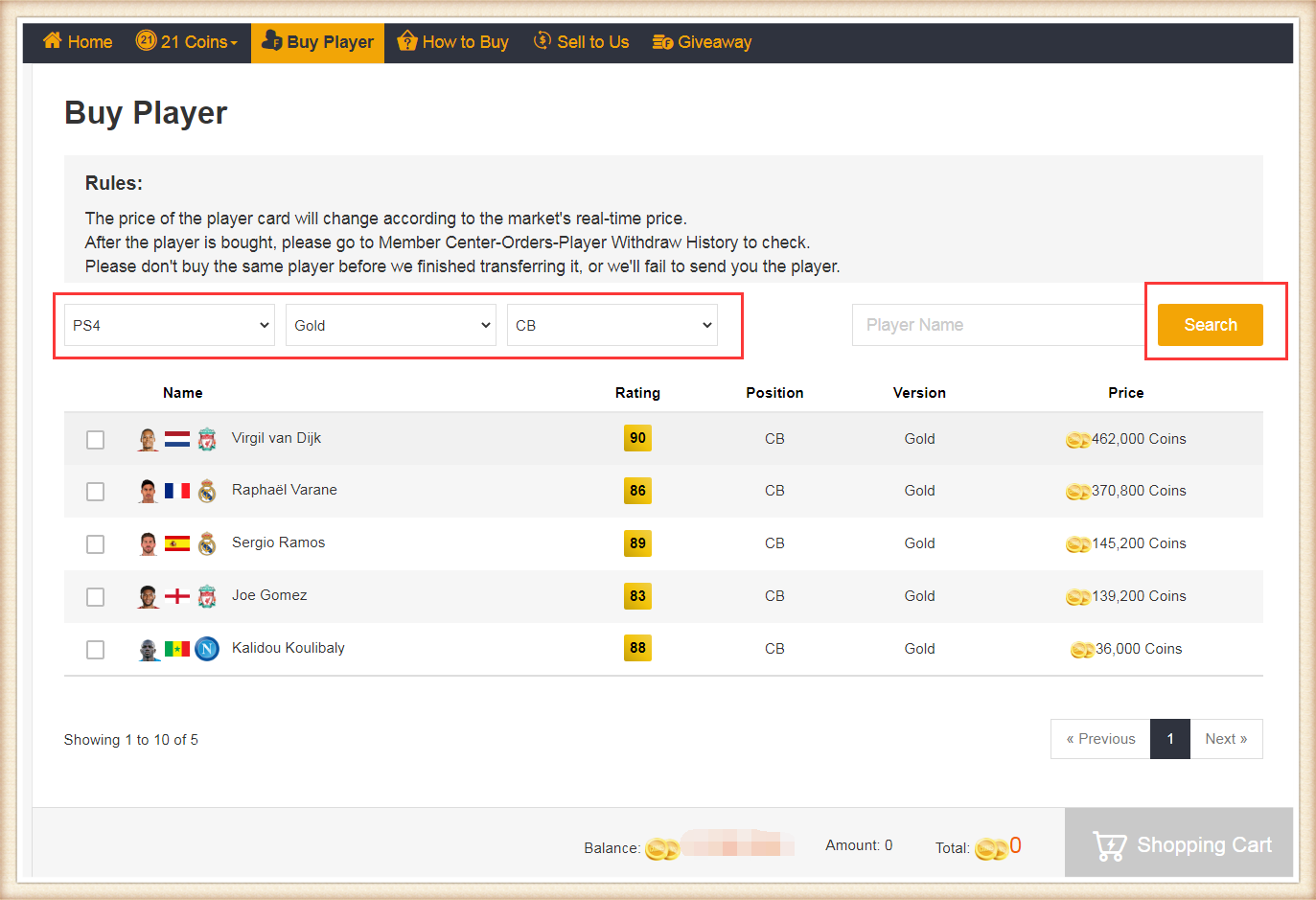
Task: Enable the Joe Gomez checkbox
Action: click(x=95, y=596)
